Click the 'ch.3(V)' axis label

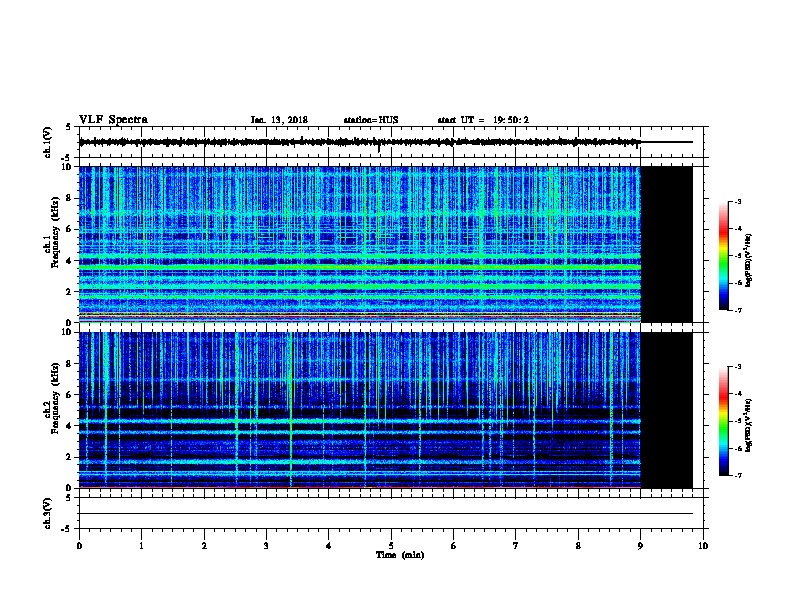click(47, 513)
